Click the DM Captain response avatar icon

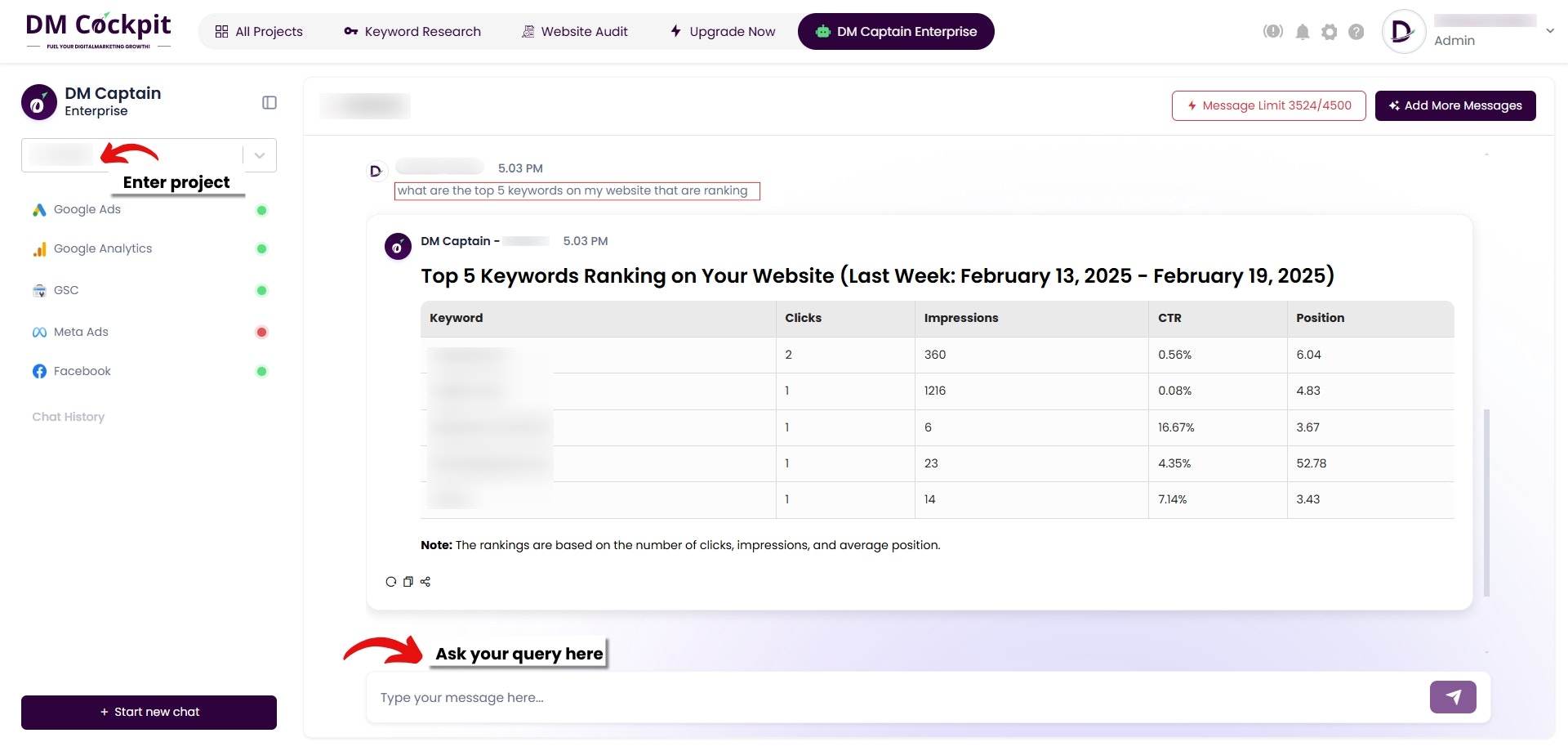398,246
